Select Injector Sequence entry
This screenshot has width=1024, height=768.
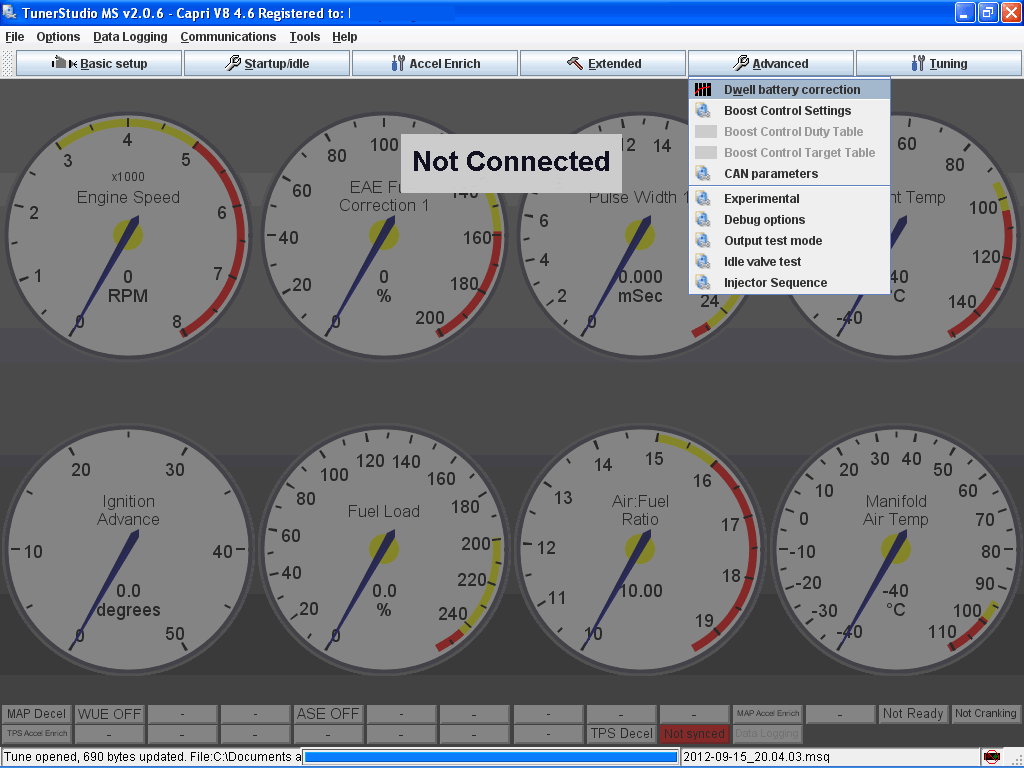(x=790, y=282)
